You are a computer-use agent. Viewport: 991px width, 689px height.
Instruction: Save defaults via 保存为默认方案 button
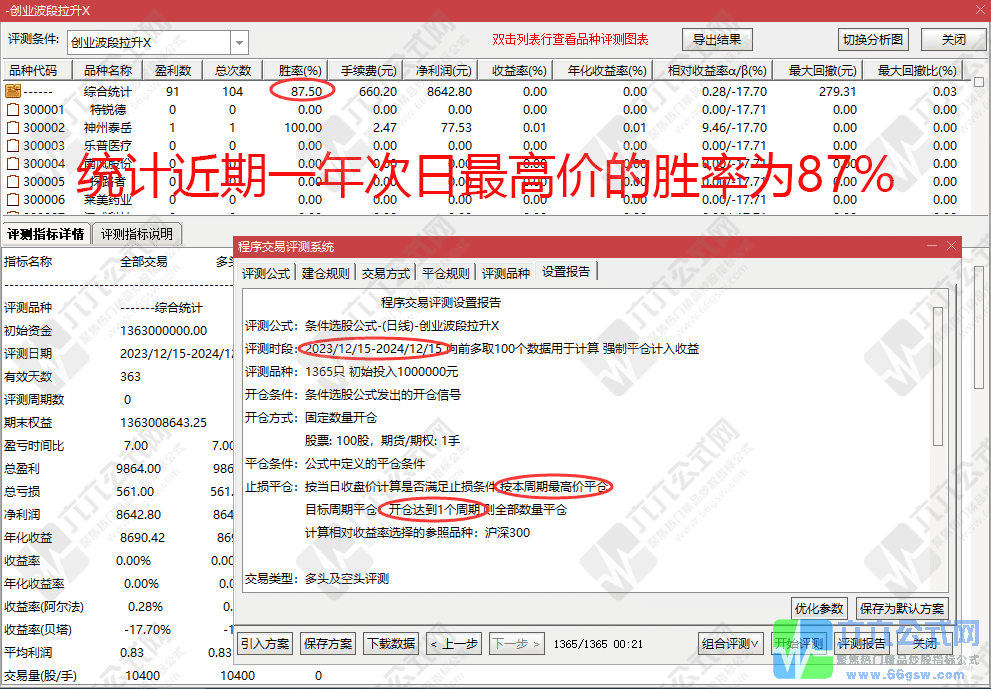coord(900,607)
